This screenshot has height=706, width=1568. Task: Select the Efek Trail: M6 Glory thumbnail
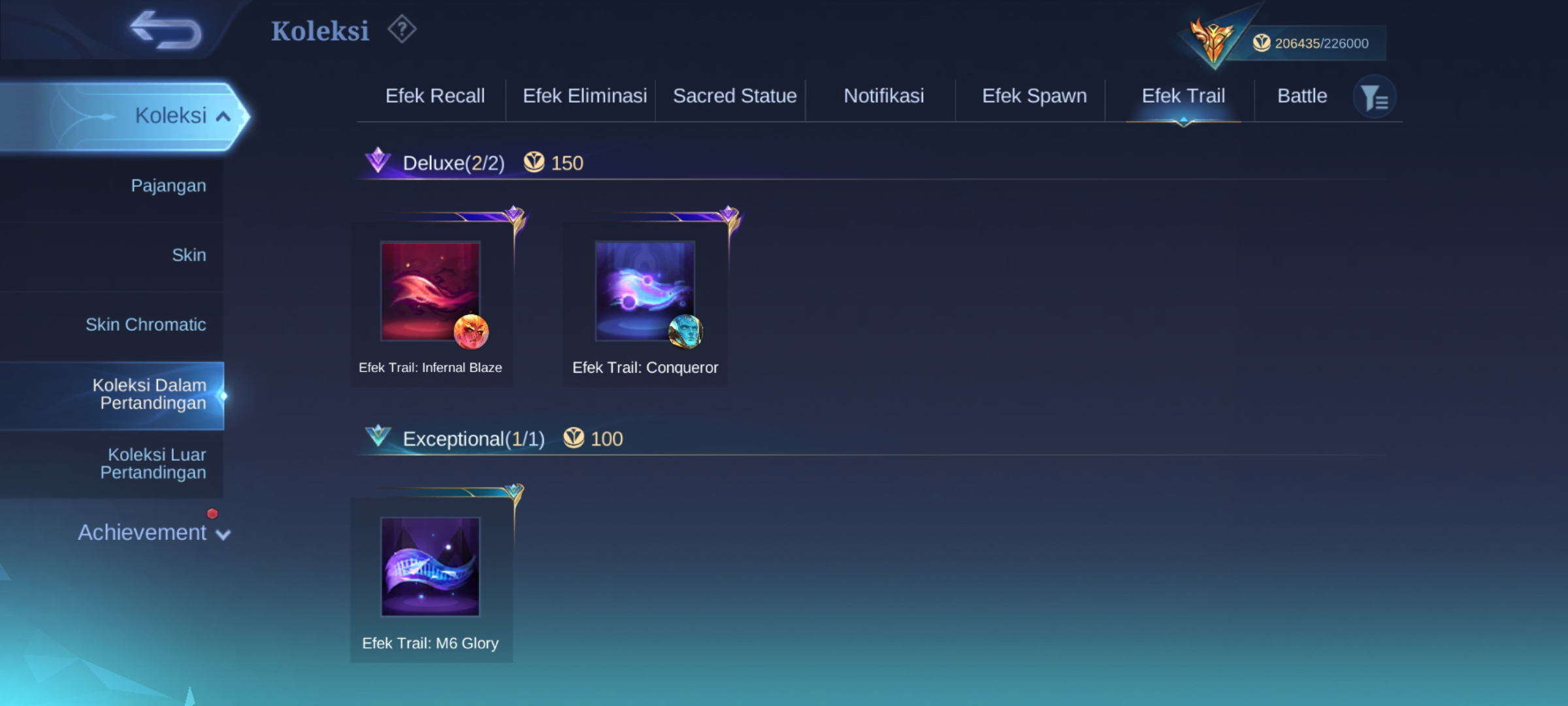pyautogui.click(x=430, y=567)
